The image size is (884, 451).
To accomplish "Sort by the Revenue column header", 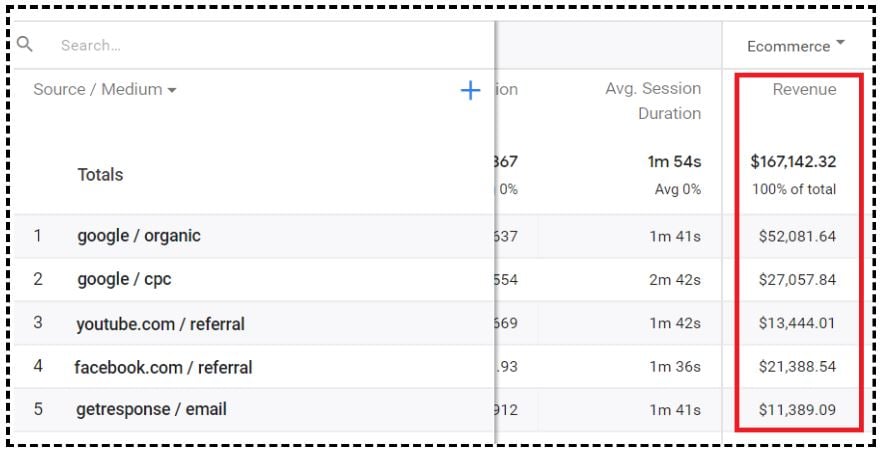I will (804, 89).
